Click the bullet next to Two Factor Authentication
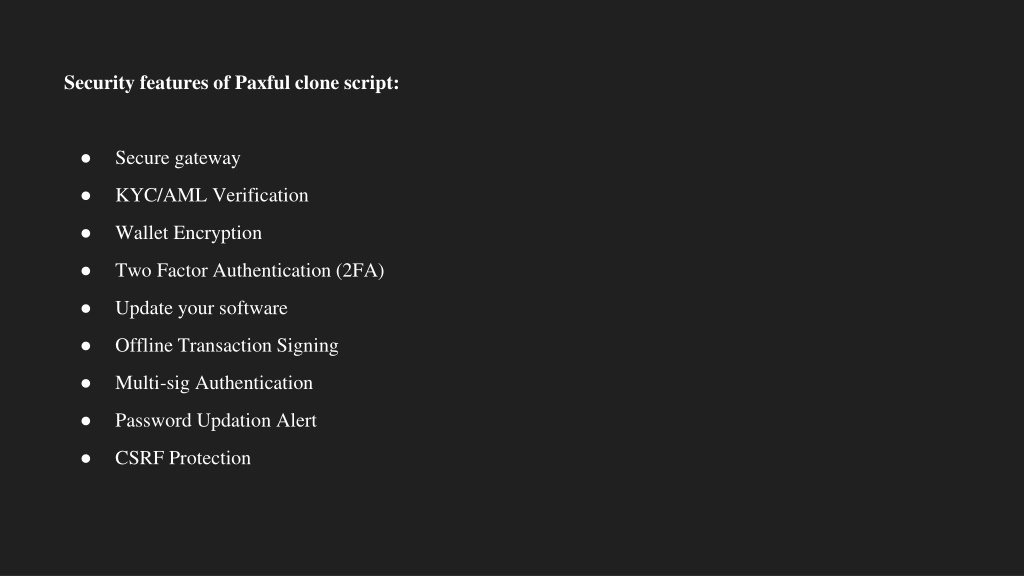 click(x=86, y=270)
